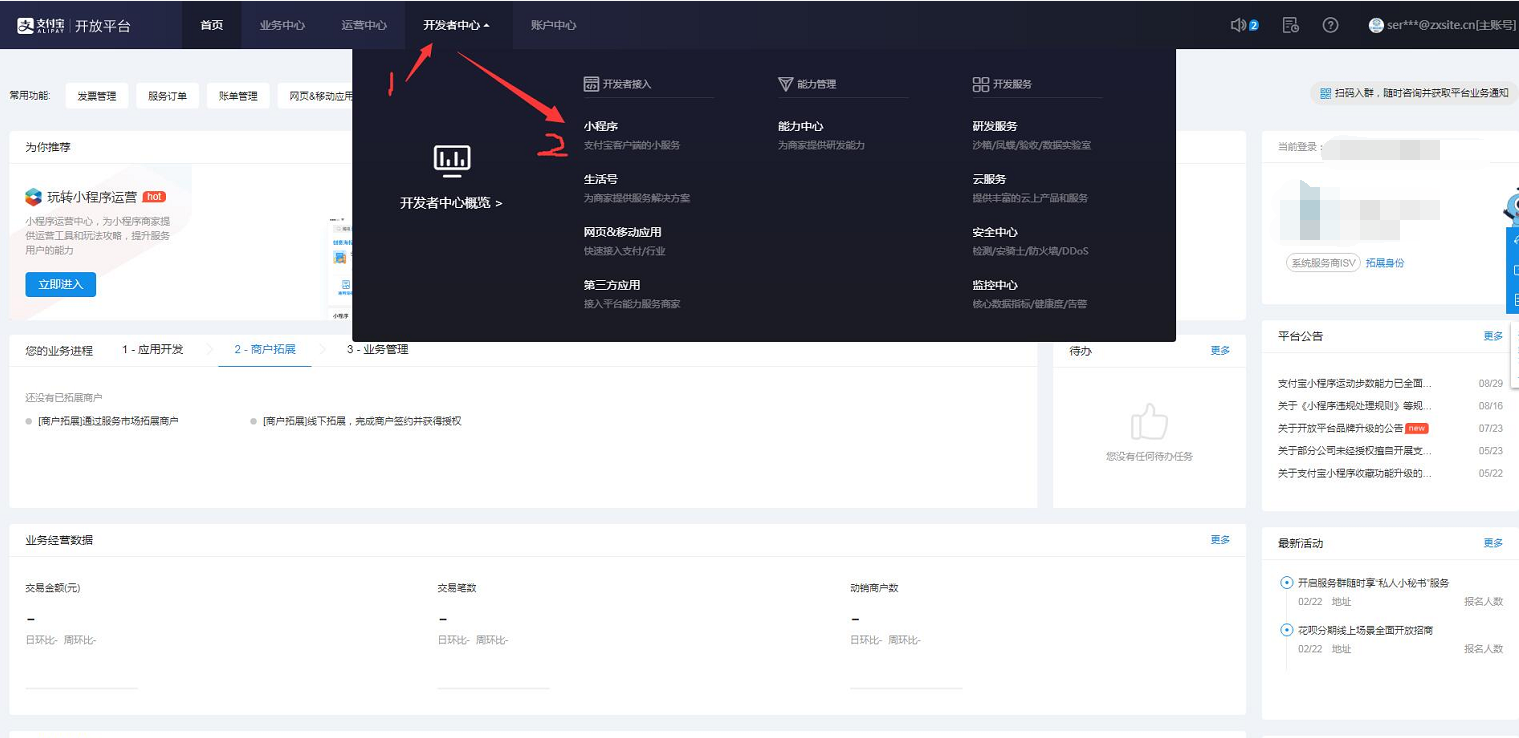Click the 交易笔数 metric label
Screen dimensions: 1519x738
pyautogui.click(x=457, y=588)
